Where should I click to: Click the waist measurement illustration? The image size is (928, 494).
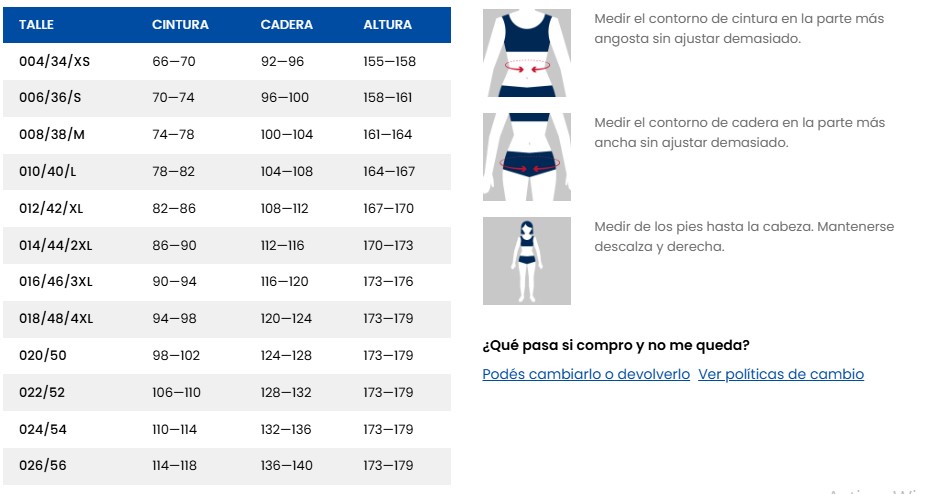(x=527, y=53)
